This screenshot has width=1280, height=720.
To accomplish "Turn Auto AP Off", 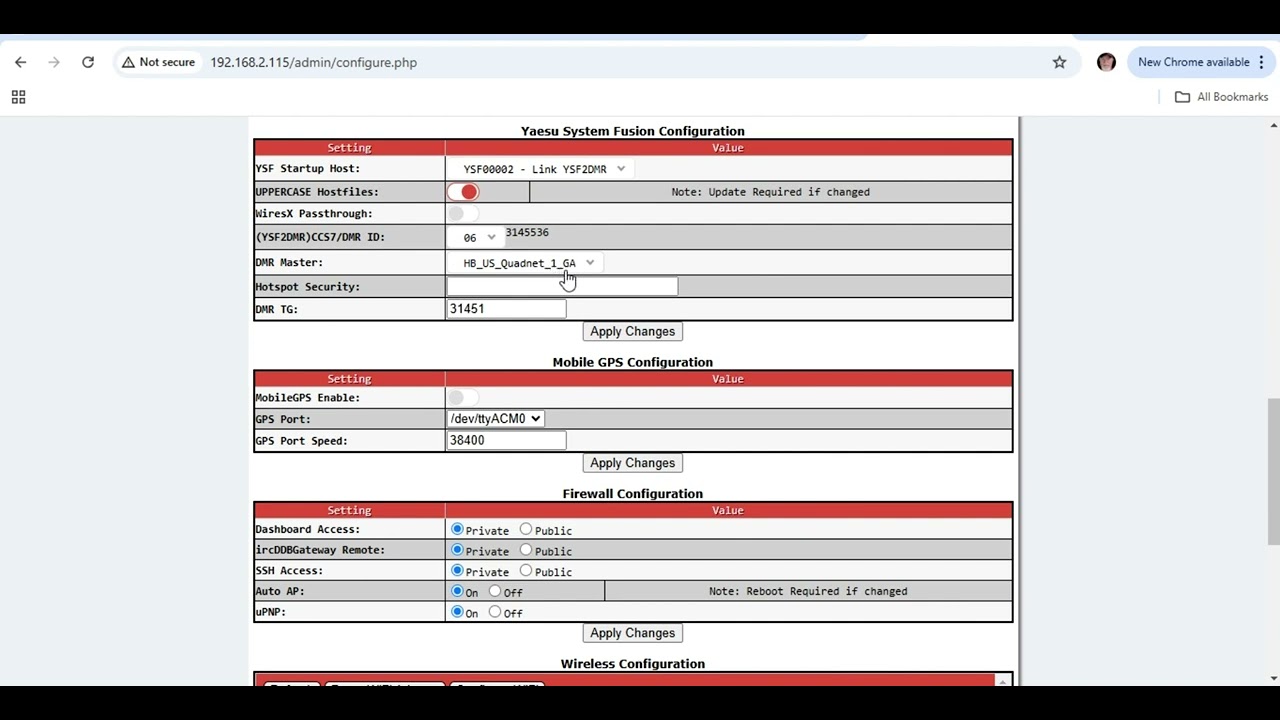I will coord(494,591).
